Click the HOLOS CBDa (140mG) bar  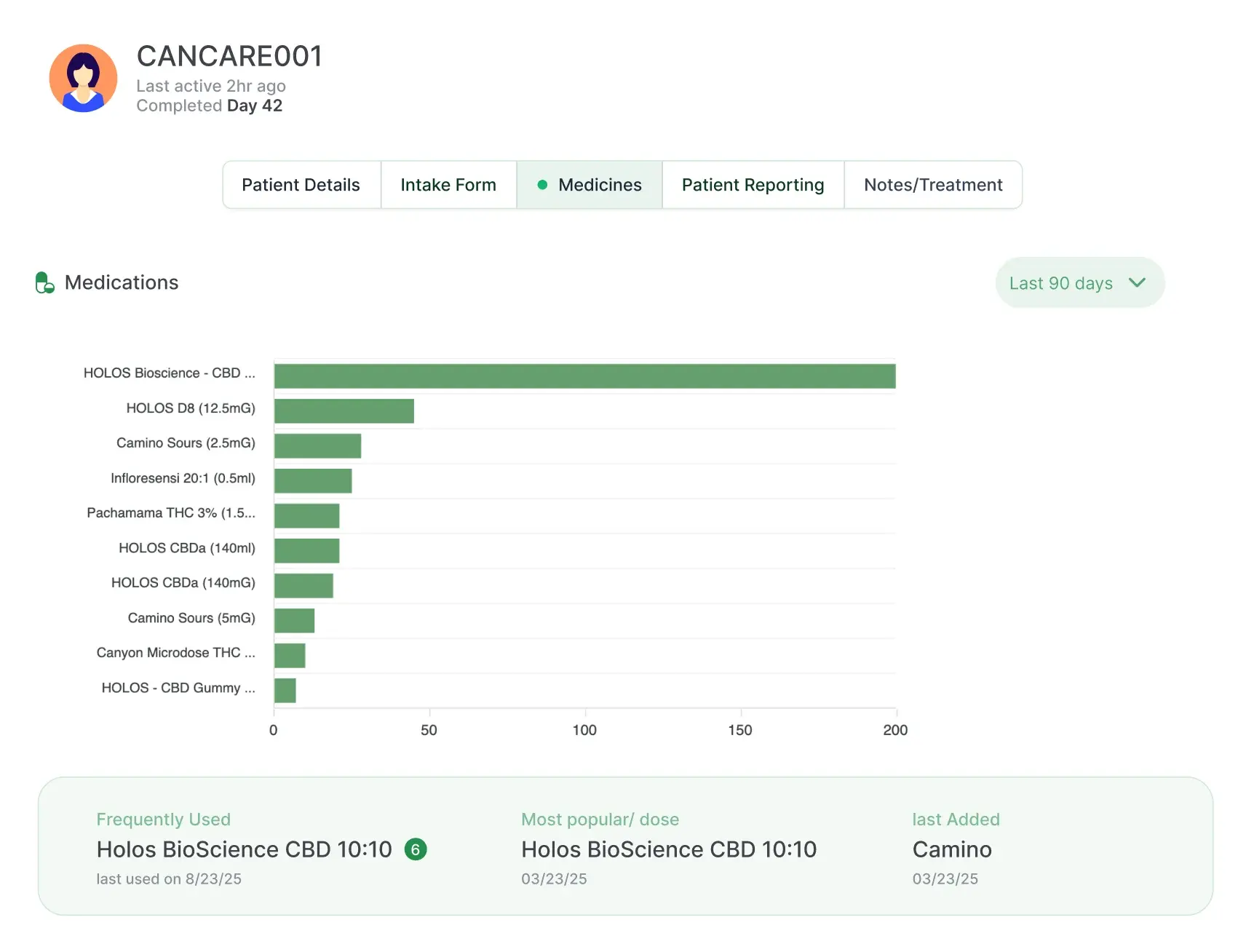303,586
